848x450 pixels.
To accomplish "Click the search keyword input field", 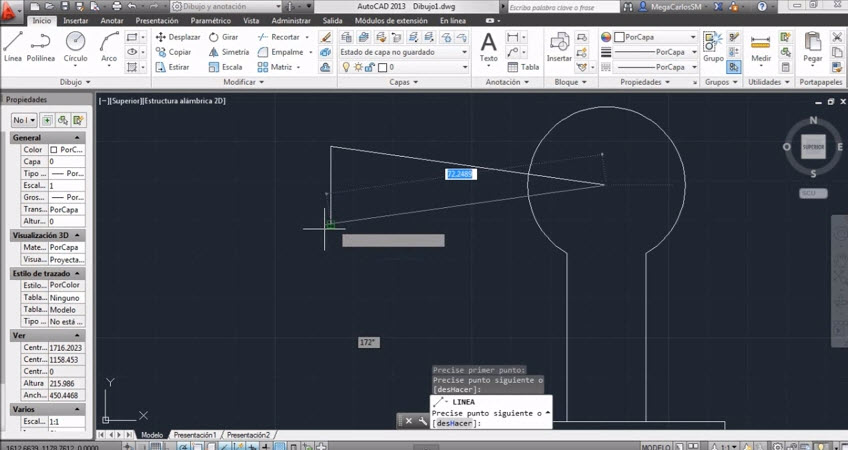I will pyautogui.click(x=562, y=7).
